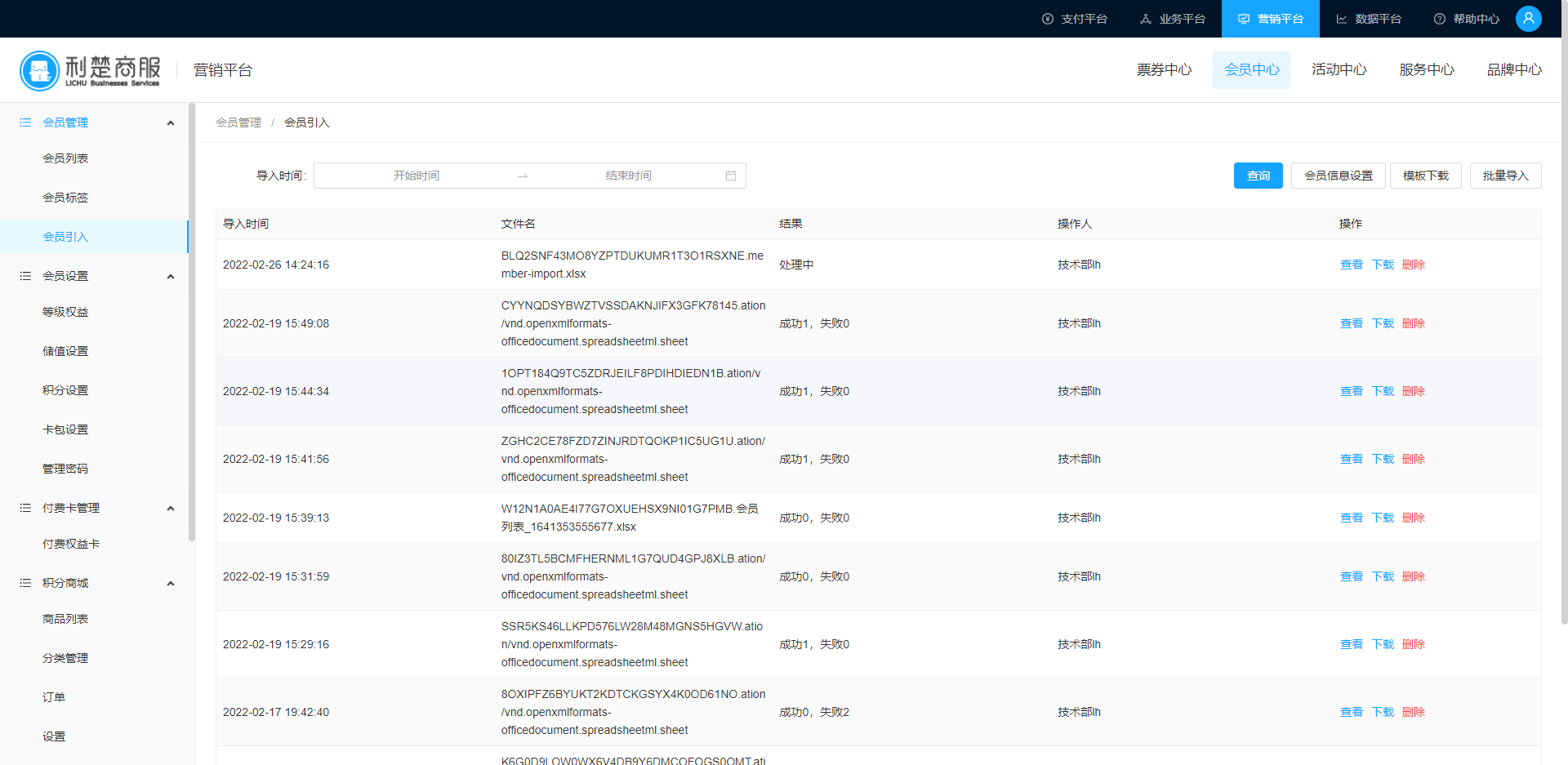Download the 2022-02-19 15:44:34 import file
Screen dimensions: 1568x765
1382,391
